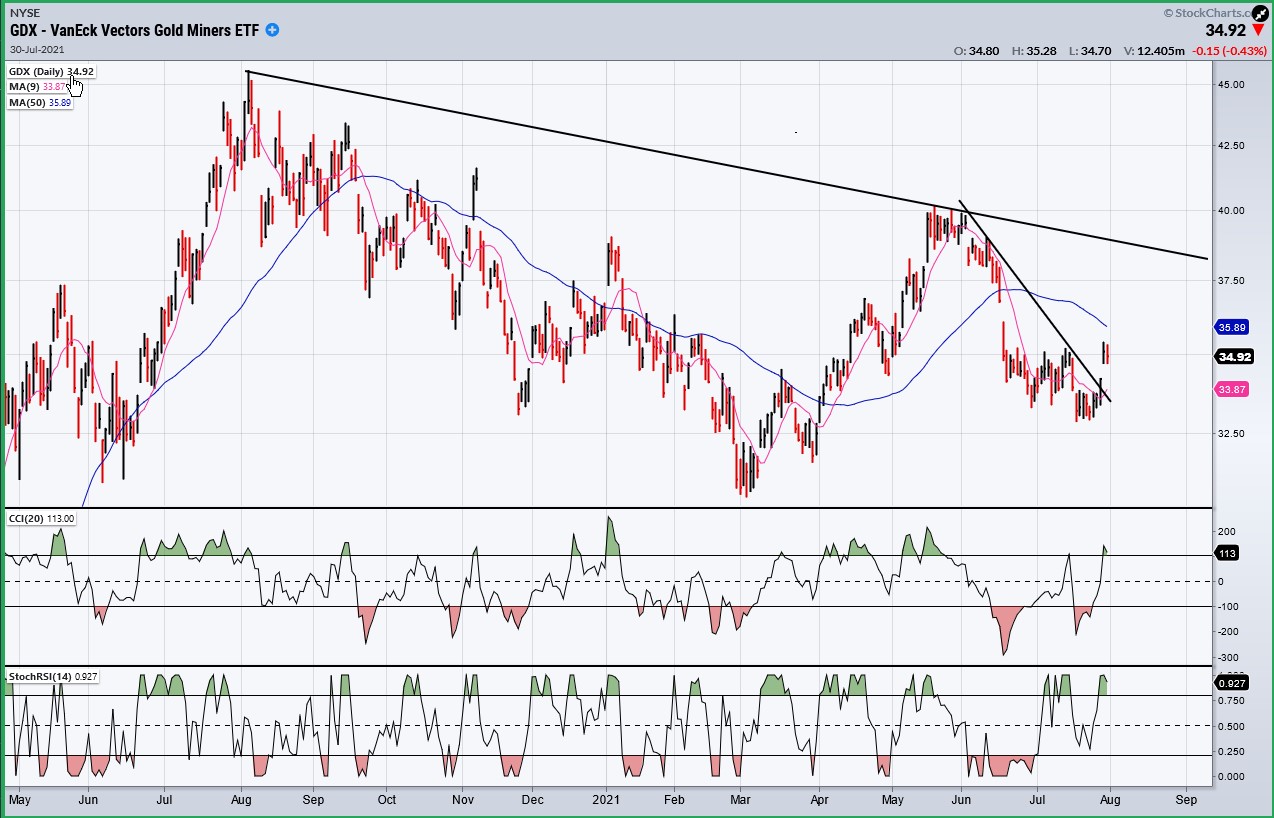Image resolution: width=1274 pixels, height=818 pixels.
Task: Click the CCI(20) 113.00 indicator label
Action: tap(41, 518)
